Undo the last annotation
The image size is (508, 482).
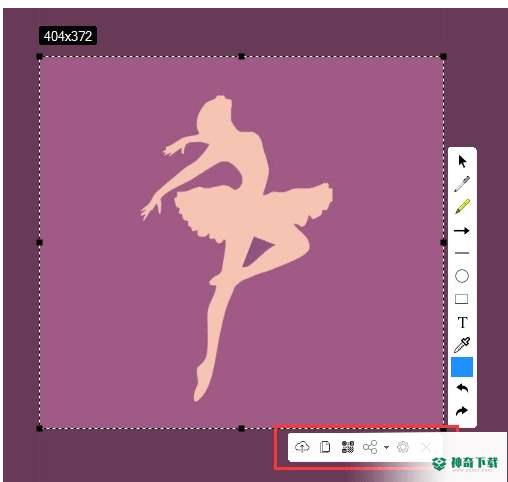click(x=462, y=388)
